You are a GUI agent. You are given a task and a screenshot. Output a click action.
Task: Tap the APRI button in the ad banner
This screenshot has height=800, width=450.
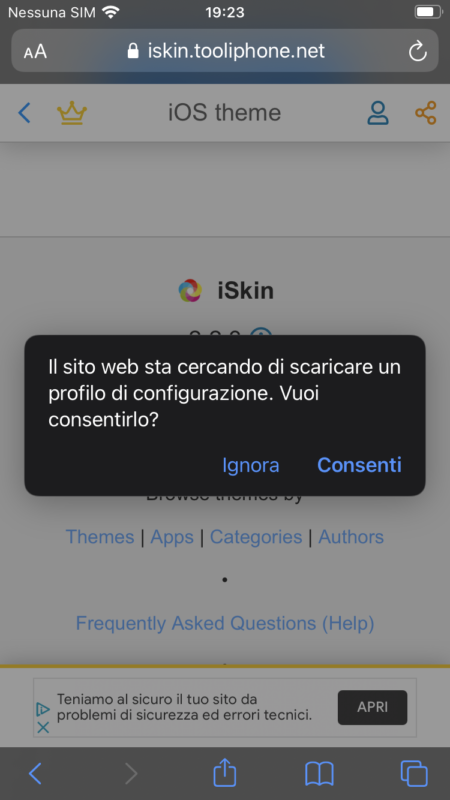372,707
